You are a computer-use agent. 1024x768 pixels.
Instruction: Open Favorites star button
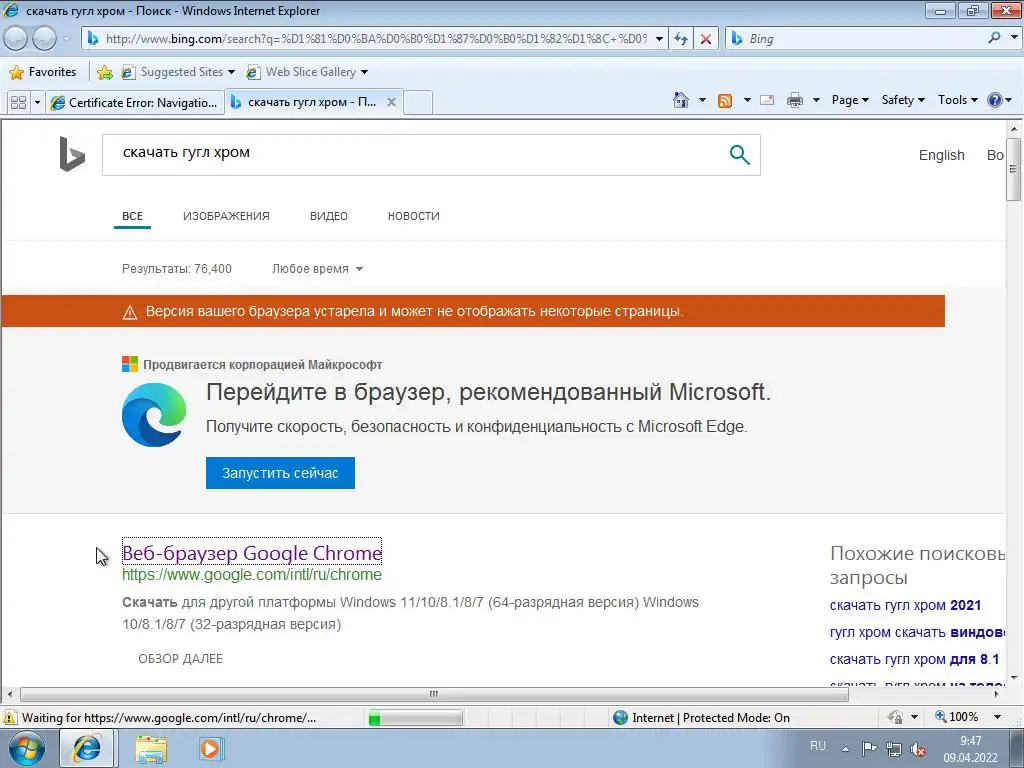tap(16, 72)
